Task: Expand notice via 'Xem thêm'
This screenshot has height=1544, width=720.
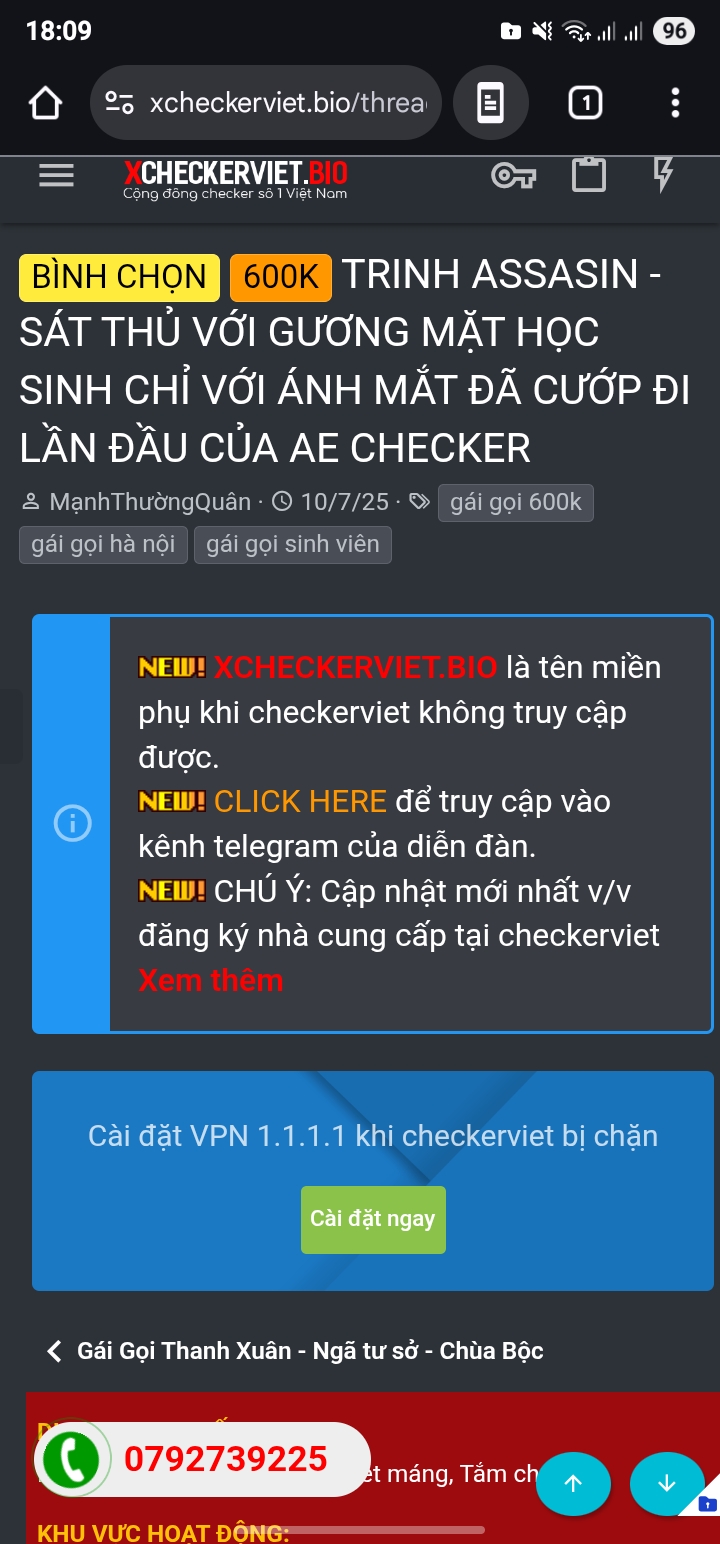Action: pyautogui.click(x=211, y=980)
